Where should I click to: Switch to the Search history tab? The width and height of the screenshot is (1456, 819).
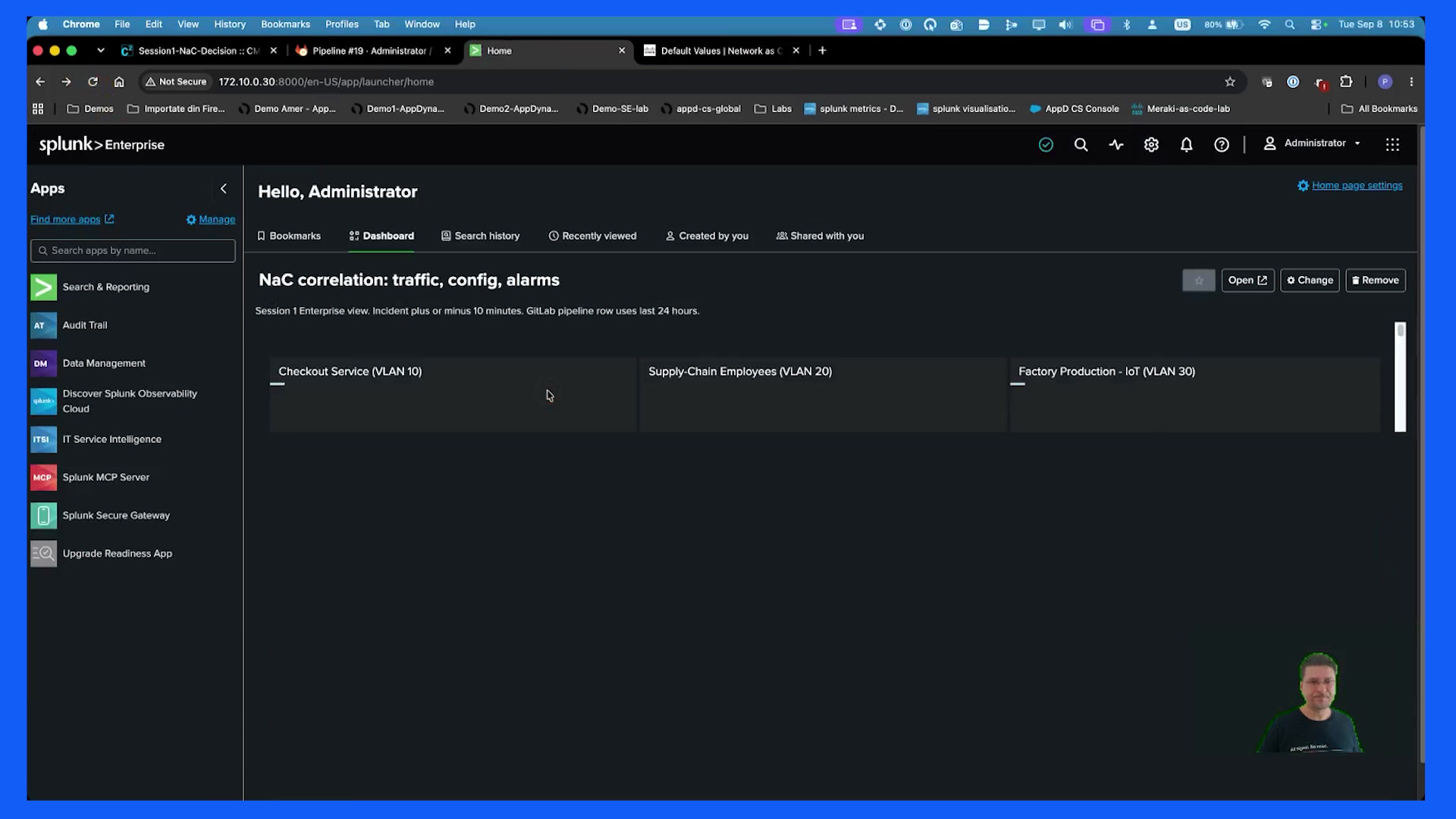[x=481, y=236]
